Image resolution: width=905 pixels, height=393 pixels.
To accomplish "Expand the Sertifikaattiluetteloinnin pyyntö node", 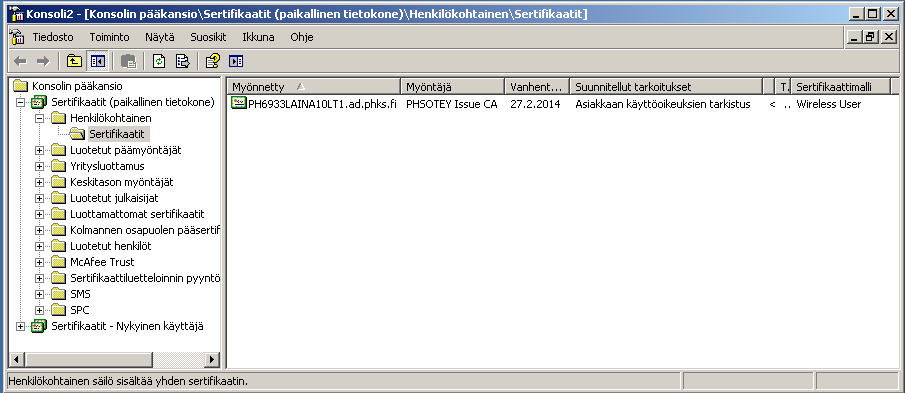I will pyautogui.click(x=39, y=278).
